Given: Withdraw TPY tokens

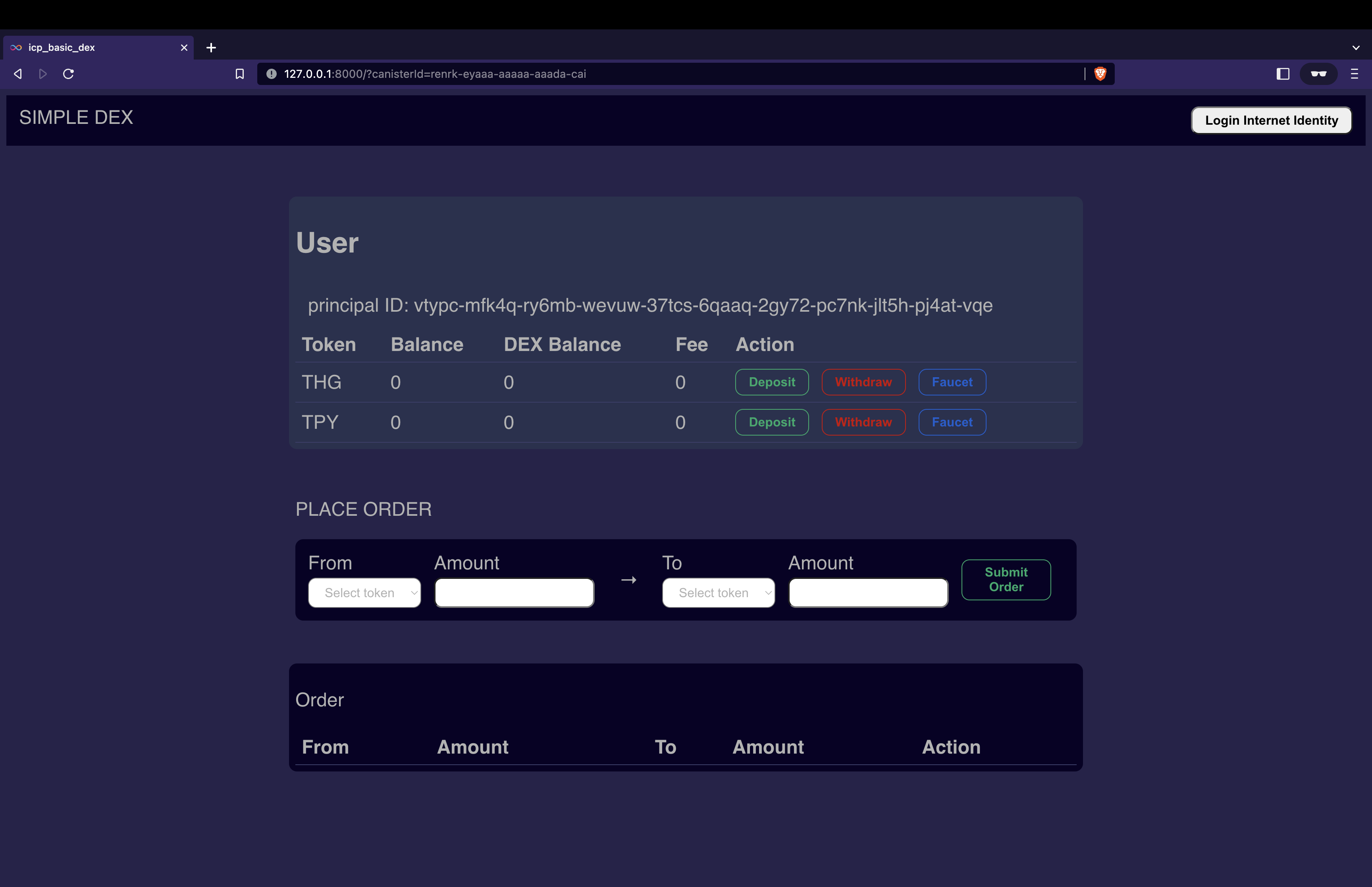Looking at the screenshot, I should 863,422.
